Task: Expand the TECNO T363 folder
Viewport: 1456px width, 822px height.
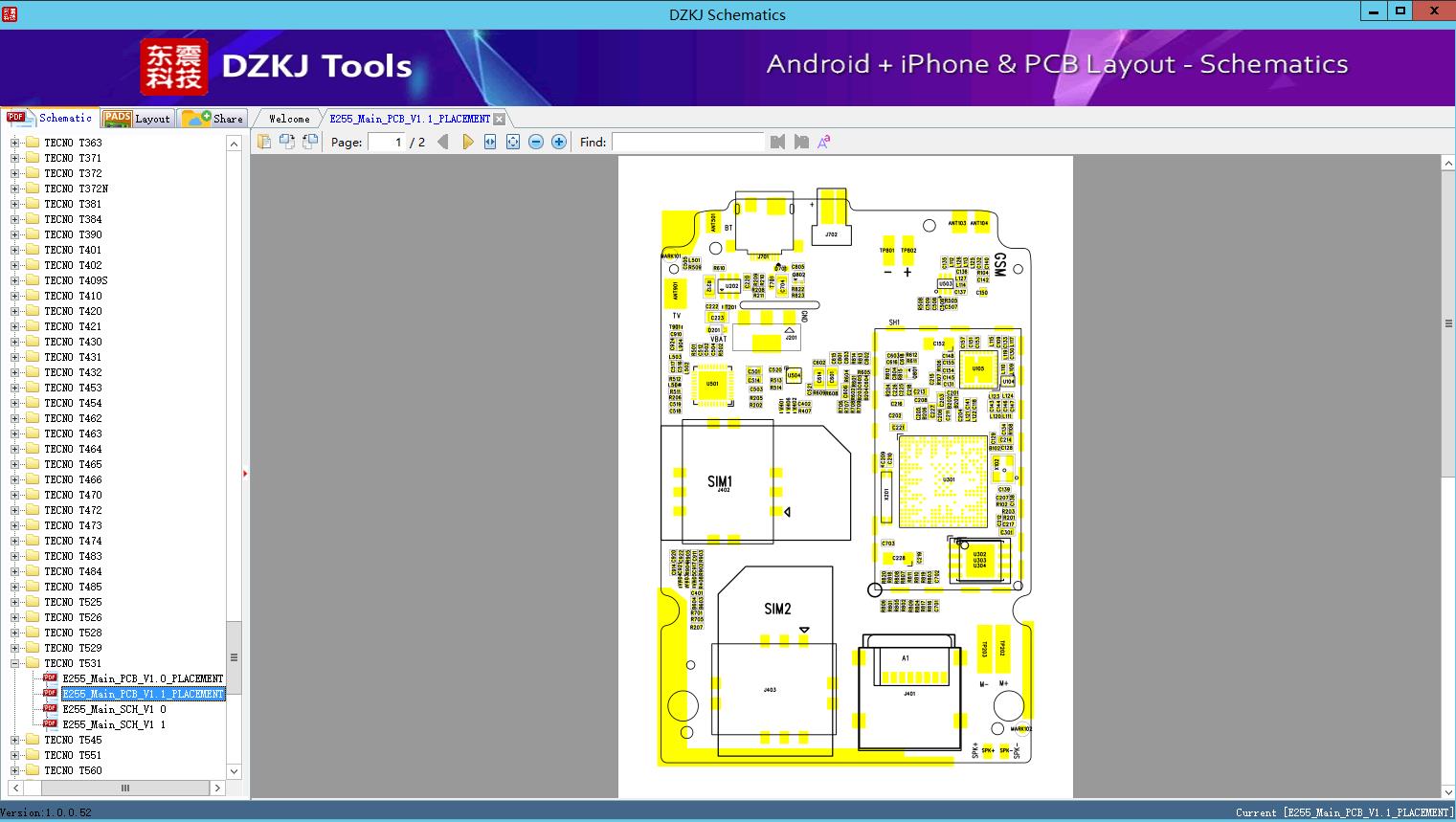Action: [x=14, y=143]
